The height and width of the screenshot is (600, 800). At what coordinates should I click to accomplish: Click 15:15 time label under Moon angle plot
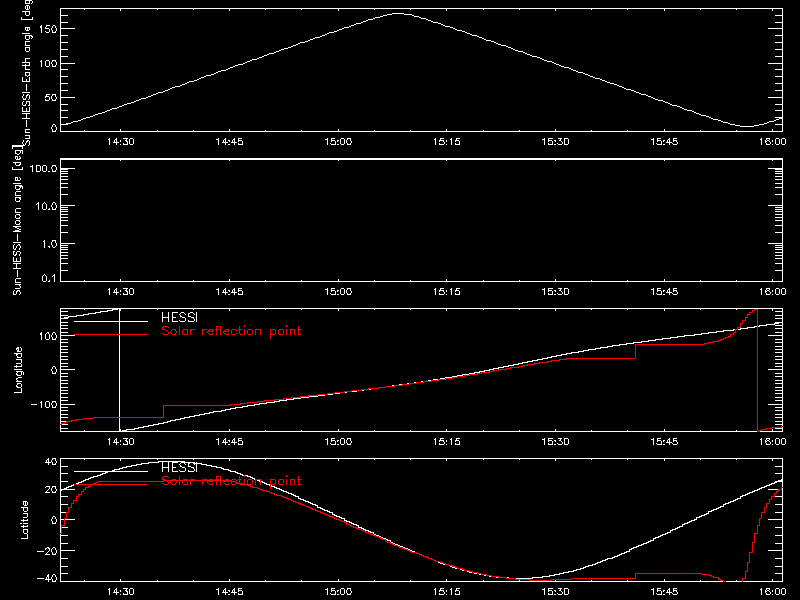point(447,291)
